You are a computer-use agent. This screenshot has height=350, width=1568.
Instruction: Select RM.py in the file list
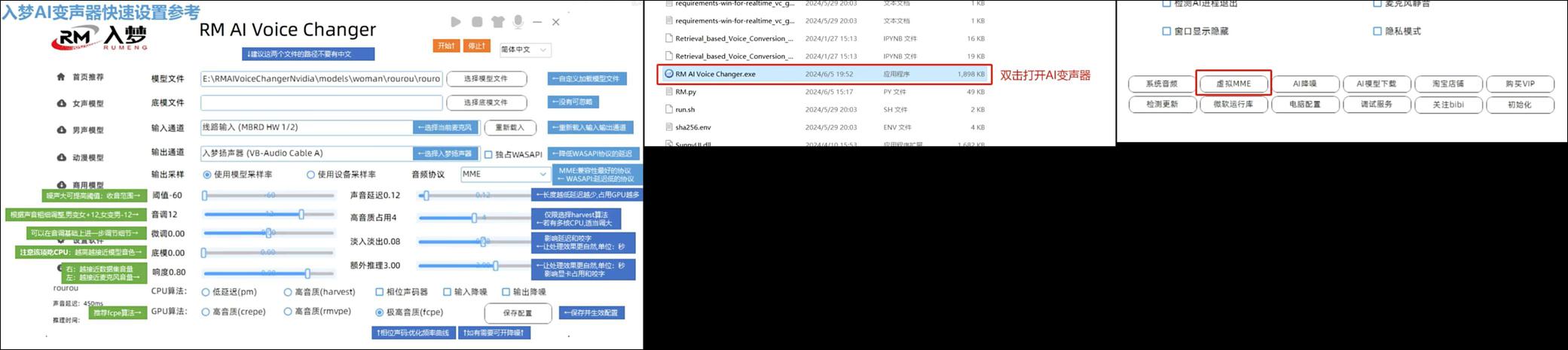coord(824,92)
